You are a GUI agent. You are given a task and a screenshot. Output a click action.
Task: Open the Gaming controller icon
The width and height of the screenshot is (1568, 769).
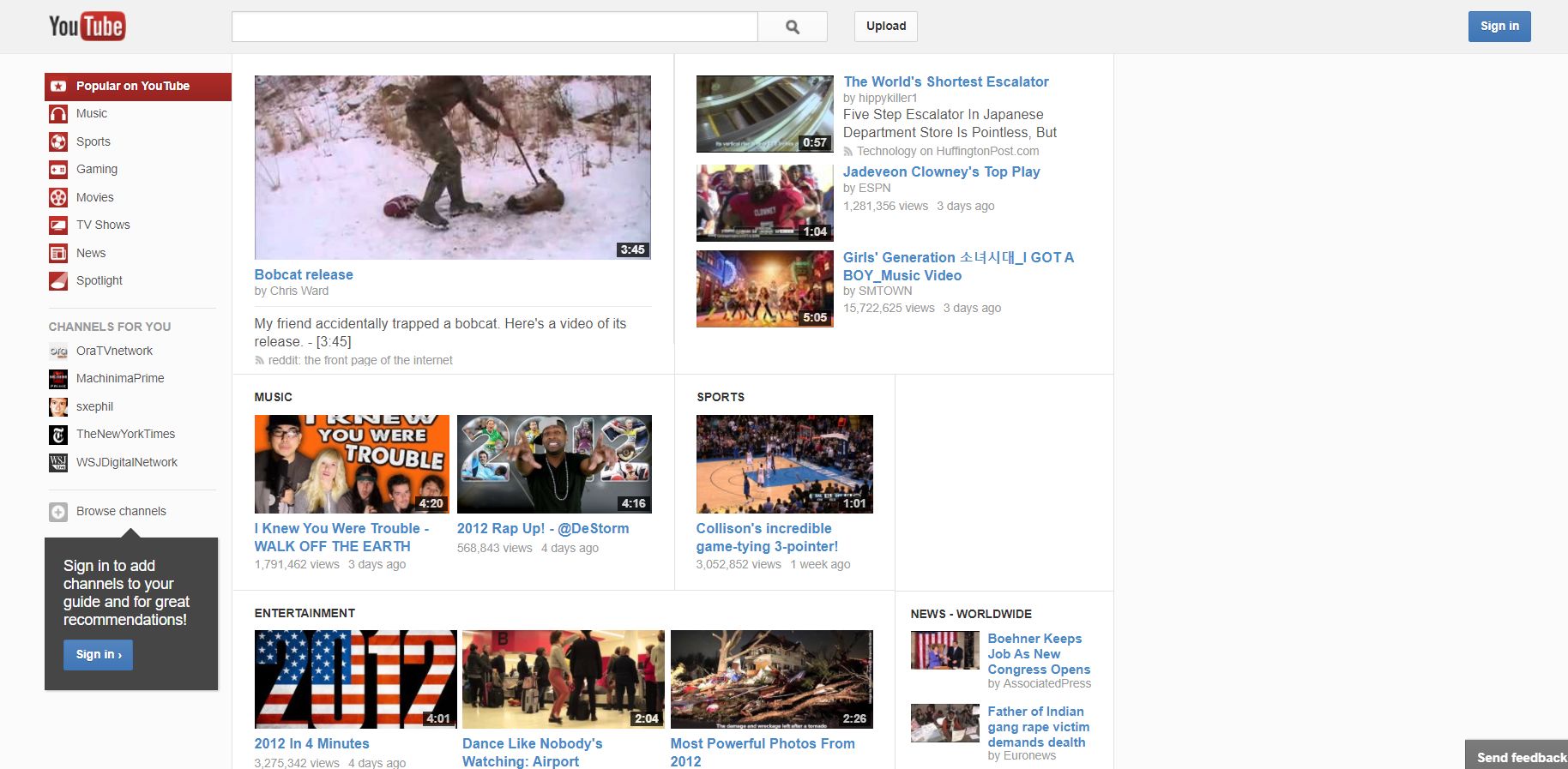tap(58, 170)
